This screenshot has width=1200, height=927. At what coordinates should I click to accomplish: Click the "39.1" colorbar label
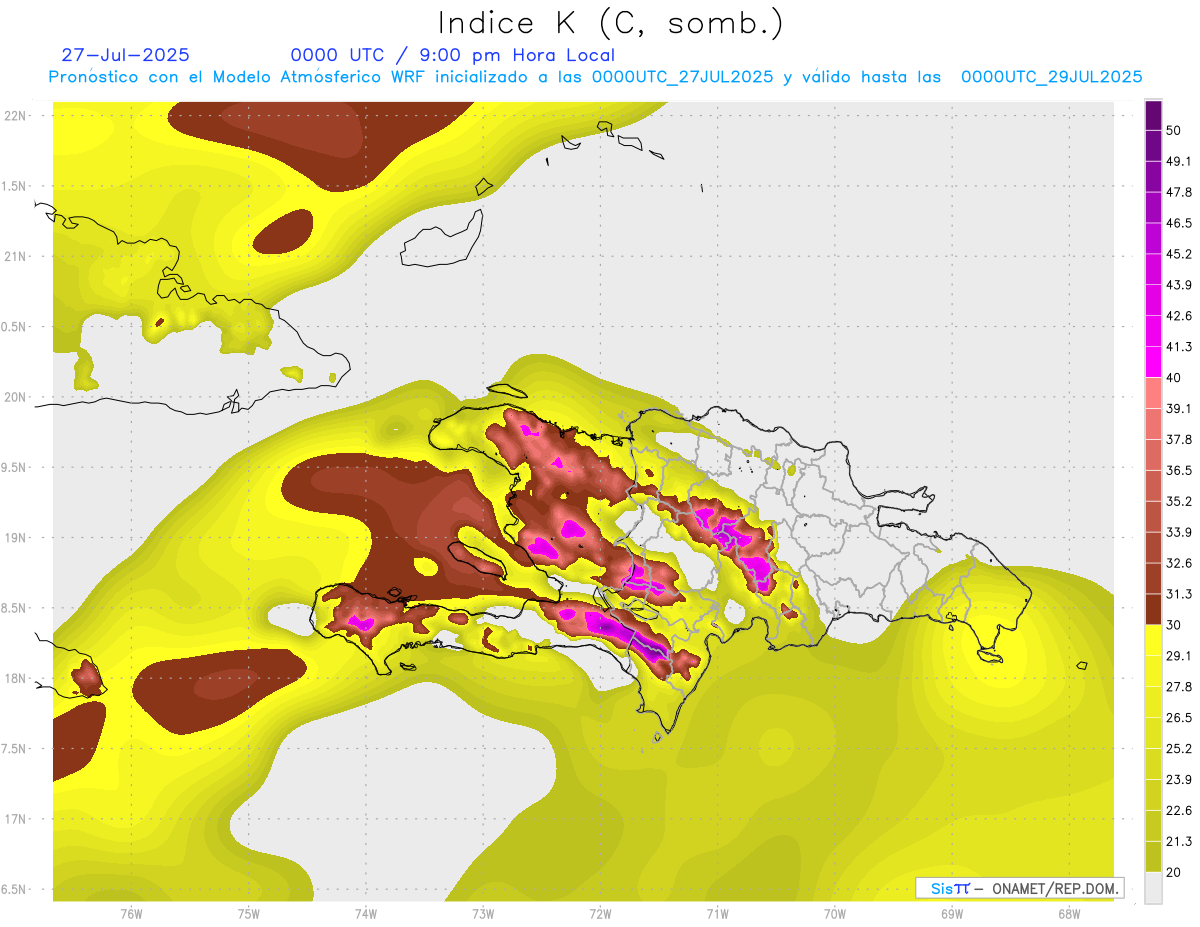coord(1180,409)
